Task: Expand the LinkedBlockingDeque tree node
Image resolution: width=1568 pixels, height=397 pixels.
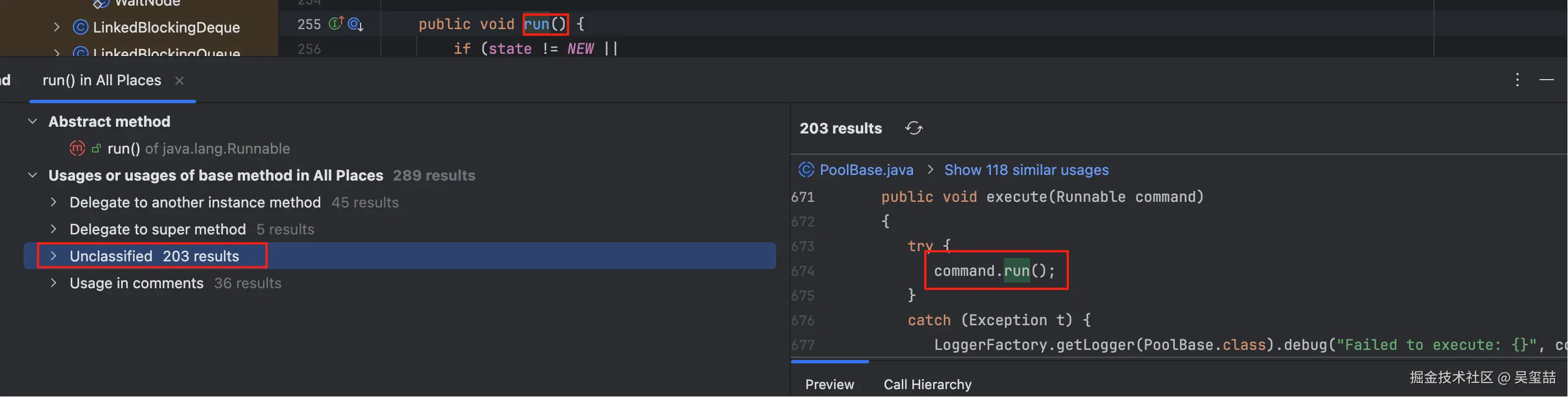Action: [x=57, y=27]
